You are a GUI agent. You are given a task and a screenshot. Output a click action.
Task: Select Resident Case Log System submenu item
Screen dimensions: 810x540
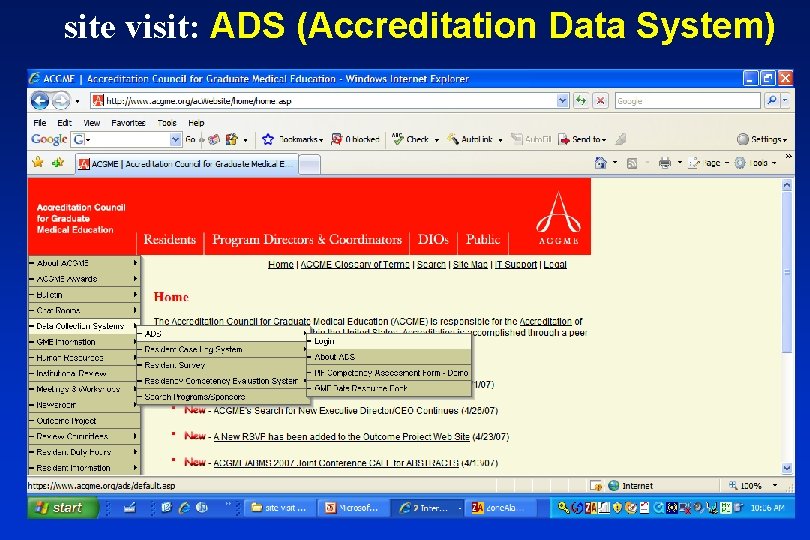point(225,349)
